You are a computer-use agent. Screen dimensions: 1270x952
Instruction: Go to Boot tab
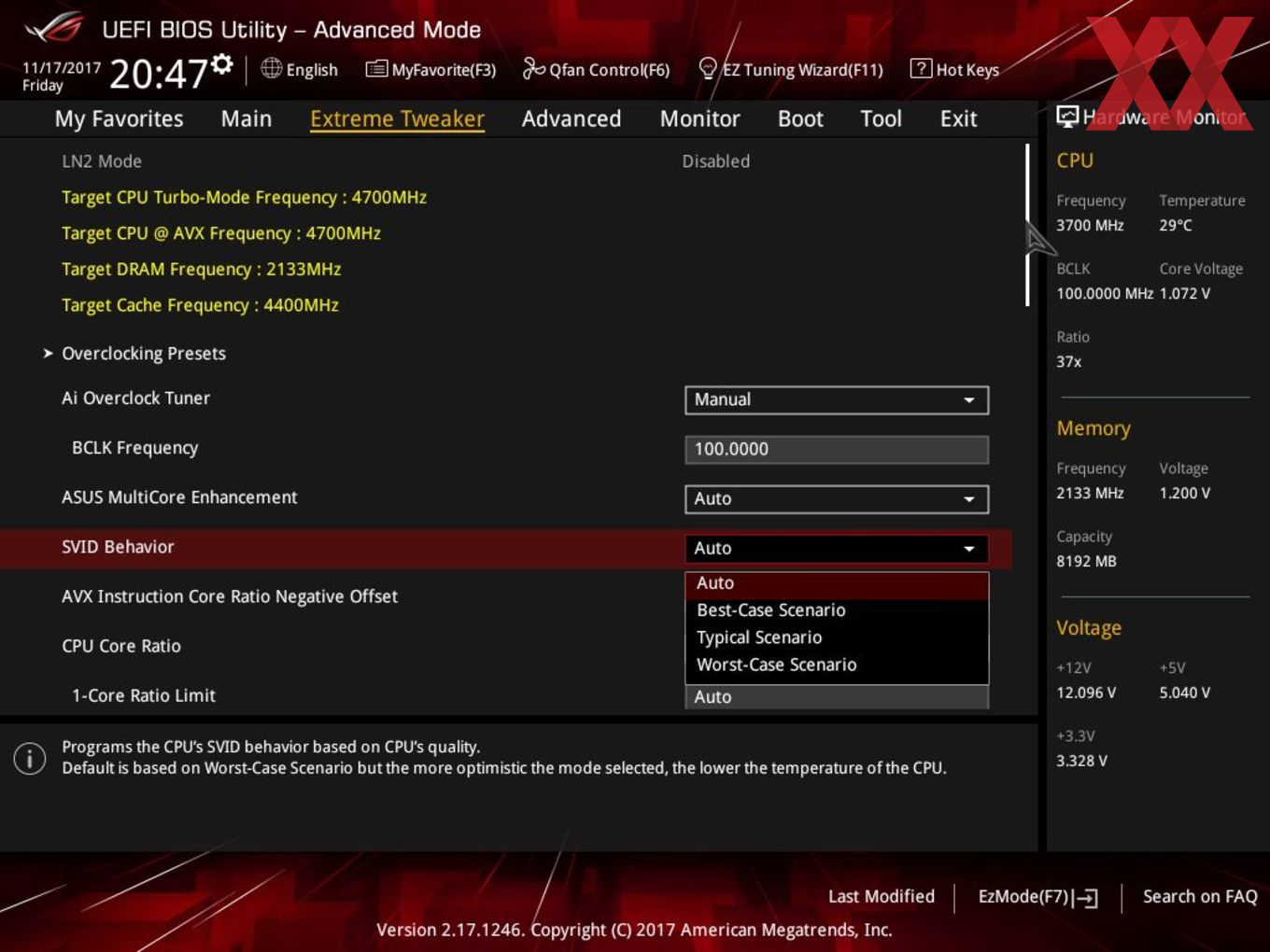tap(800, 119)
